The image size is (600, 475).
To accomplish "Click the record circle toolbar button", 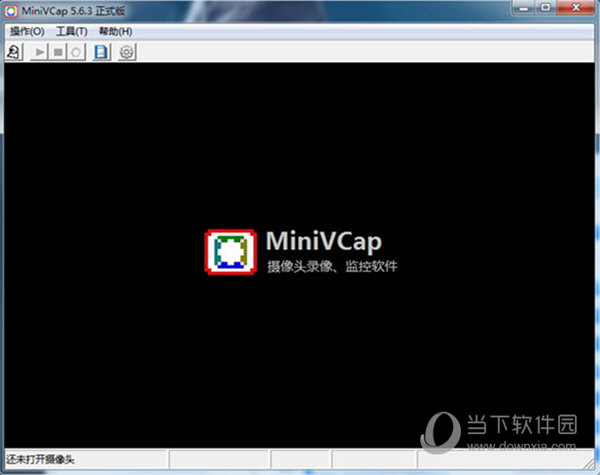I will [x=76, y=52].
